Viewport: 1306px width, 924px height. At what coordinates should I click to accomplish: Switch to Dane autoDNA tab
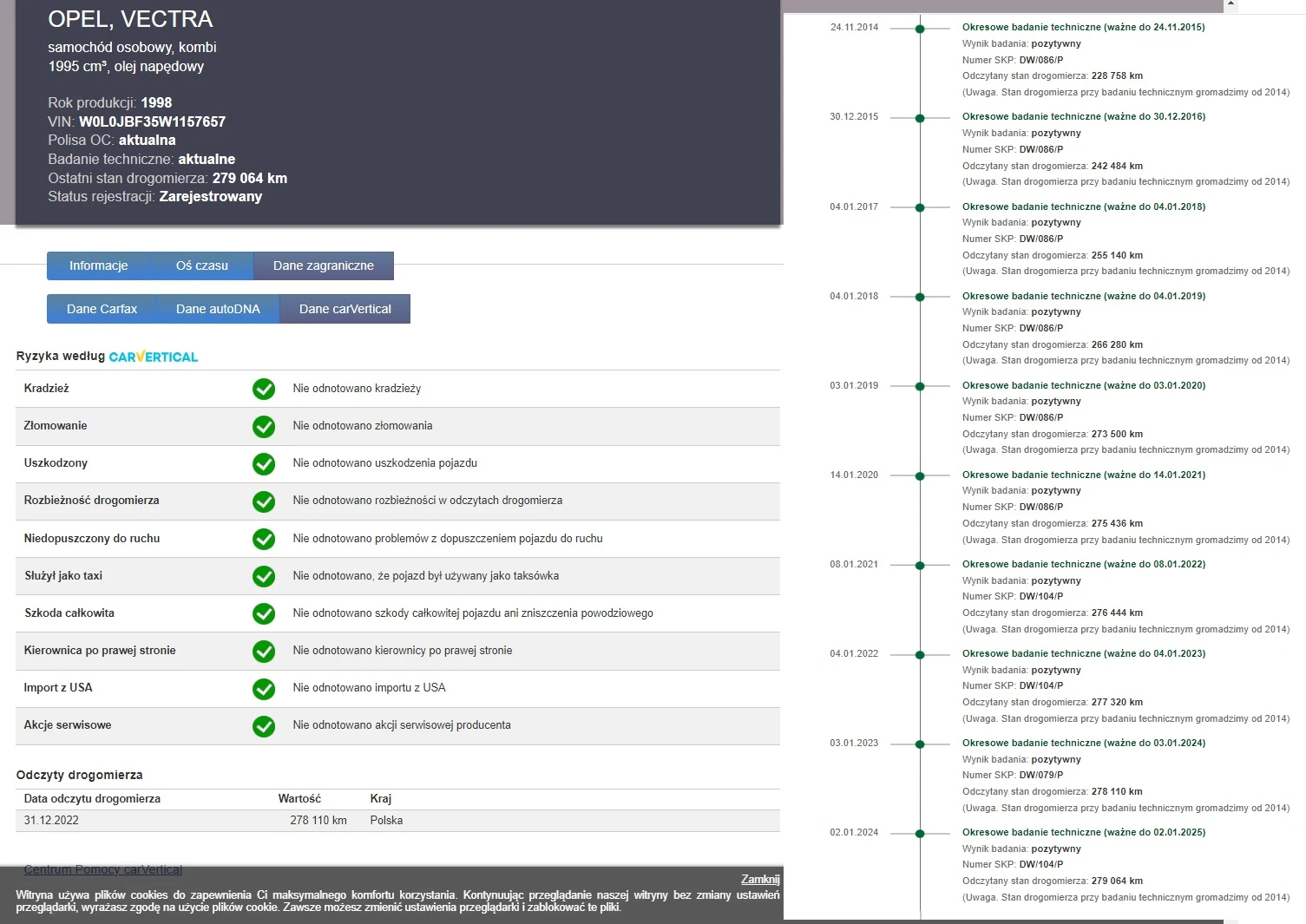pos(218,309)
